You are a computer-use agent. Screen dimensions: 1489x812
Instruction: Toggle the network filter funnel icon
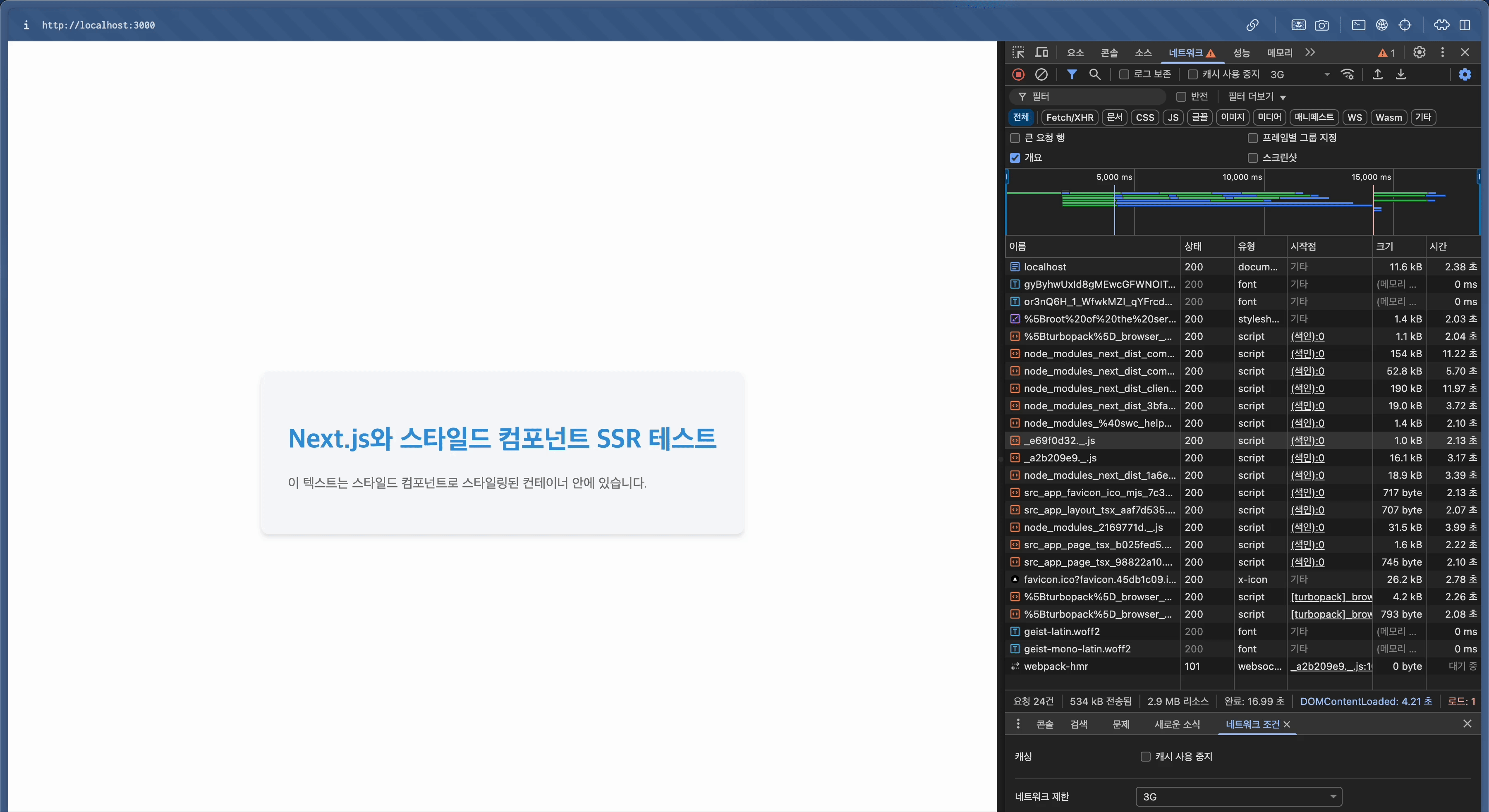1072,74
